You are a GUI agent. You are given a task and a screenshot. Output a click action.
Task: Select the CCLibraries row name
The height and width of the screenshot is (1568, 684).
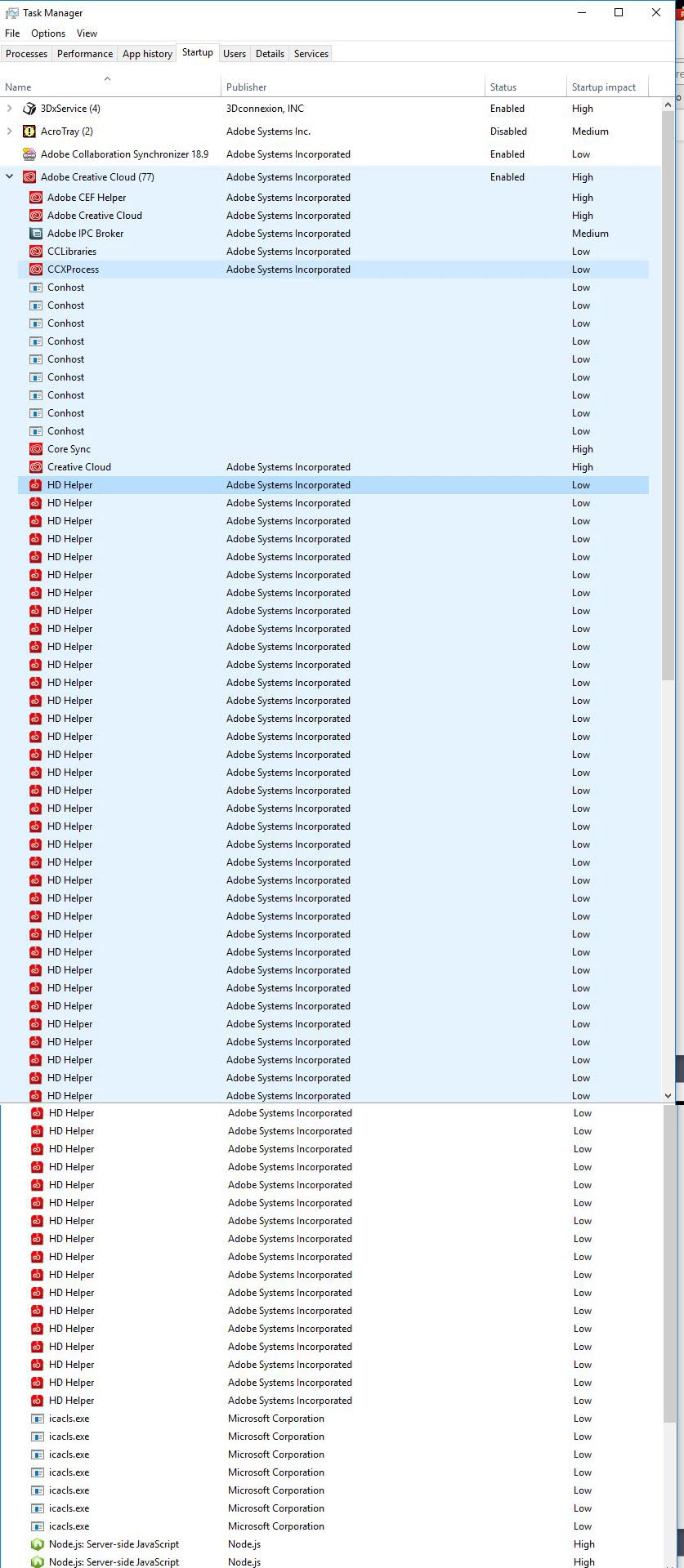72,252
